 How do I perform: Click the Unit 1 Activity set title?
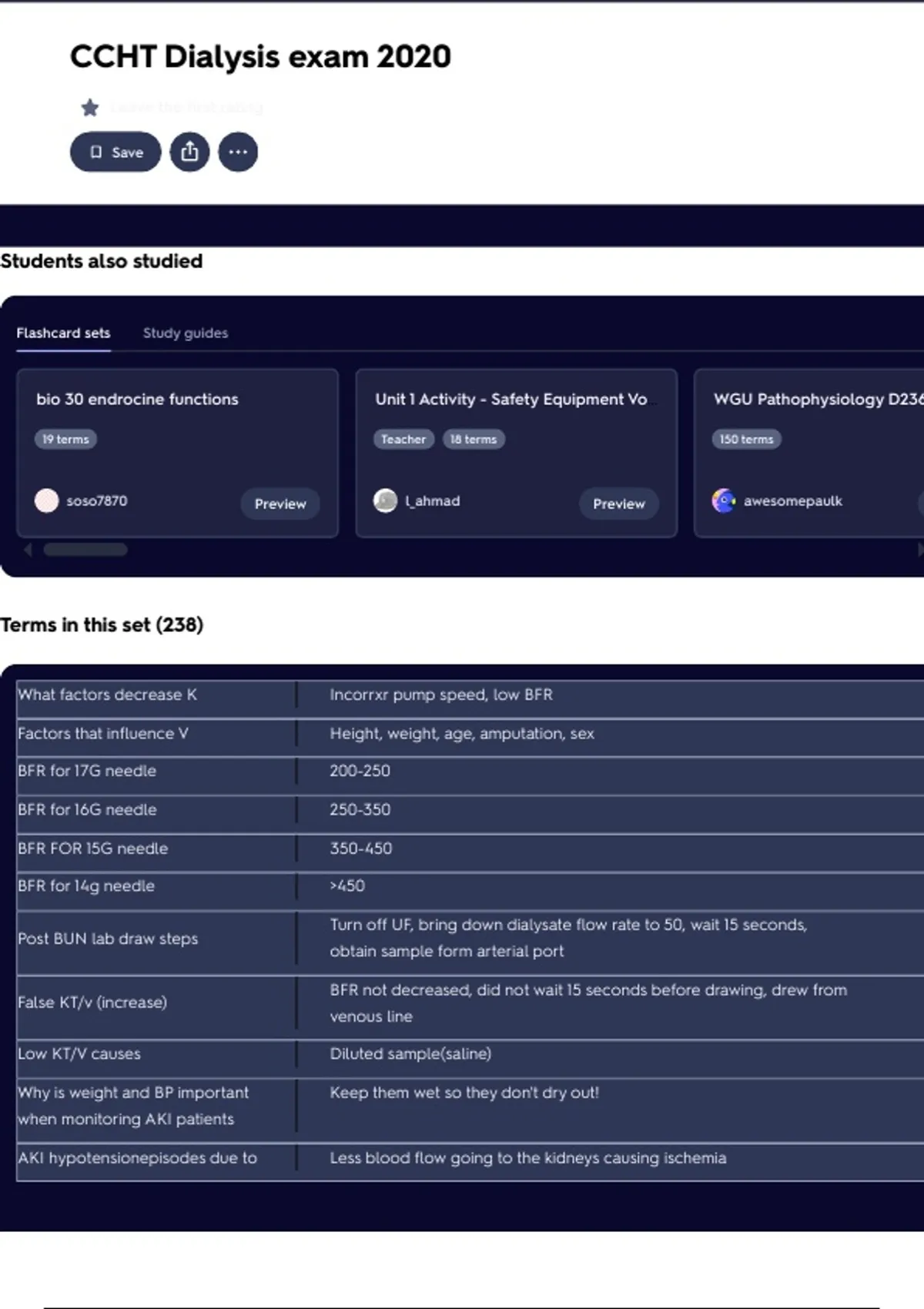[511, 400]
